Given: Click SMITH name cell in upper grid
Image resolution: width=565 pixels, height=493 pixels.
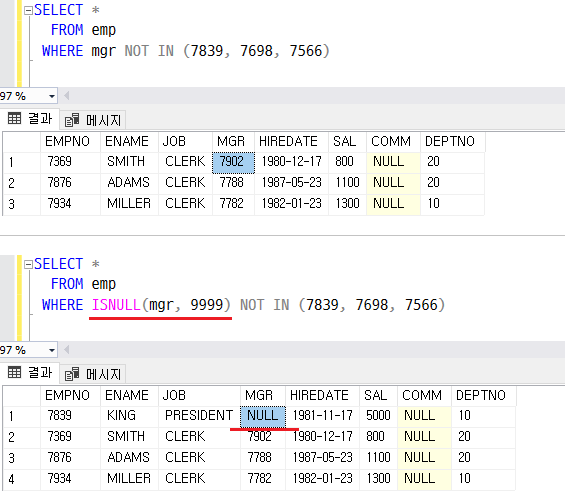Looking at the screenshot, I should tap(129, 163).
